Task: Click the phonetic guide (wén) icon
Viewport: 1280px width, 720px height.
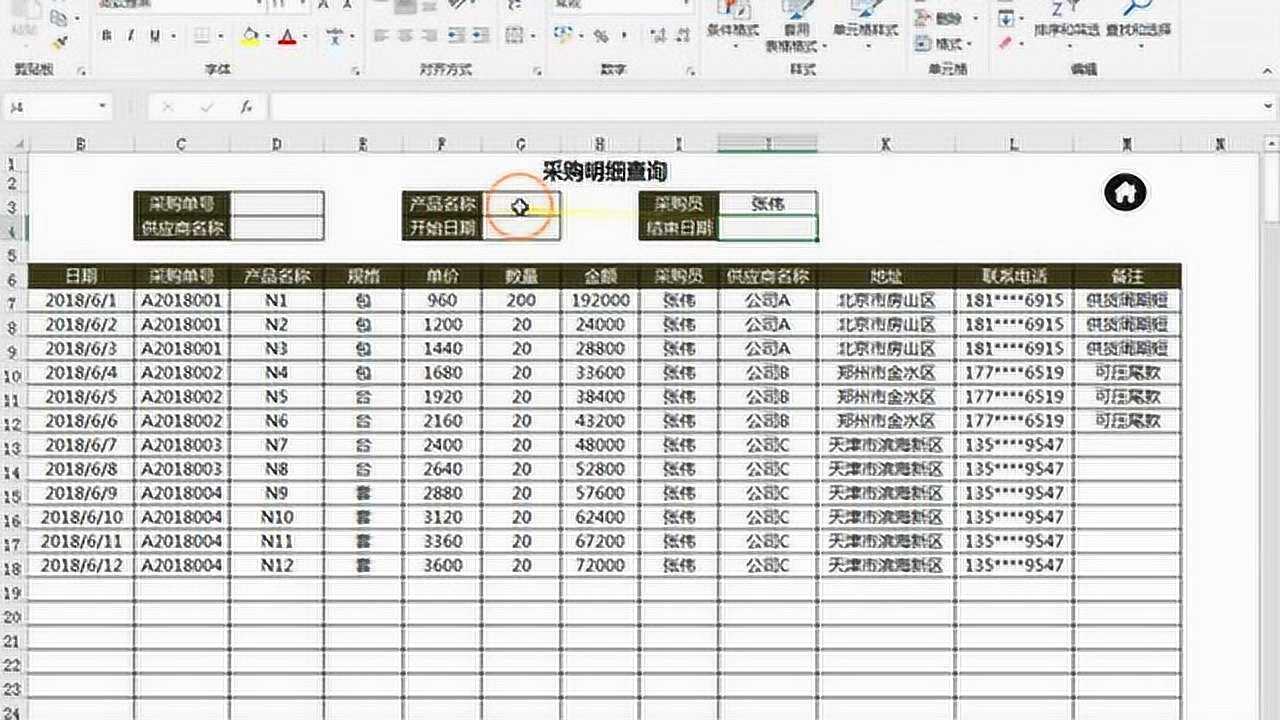Action: click(x=333, y=36)
